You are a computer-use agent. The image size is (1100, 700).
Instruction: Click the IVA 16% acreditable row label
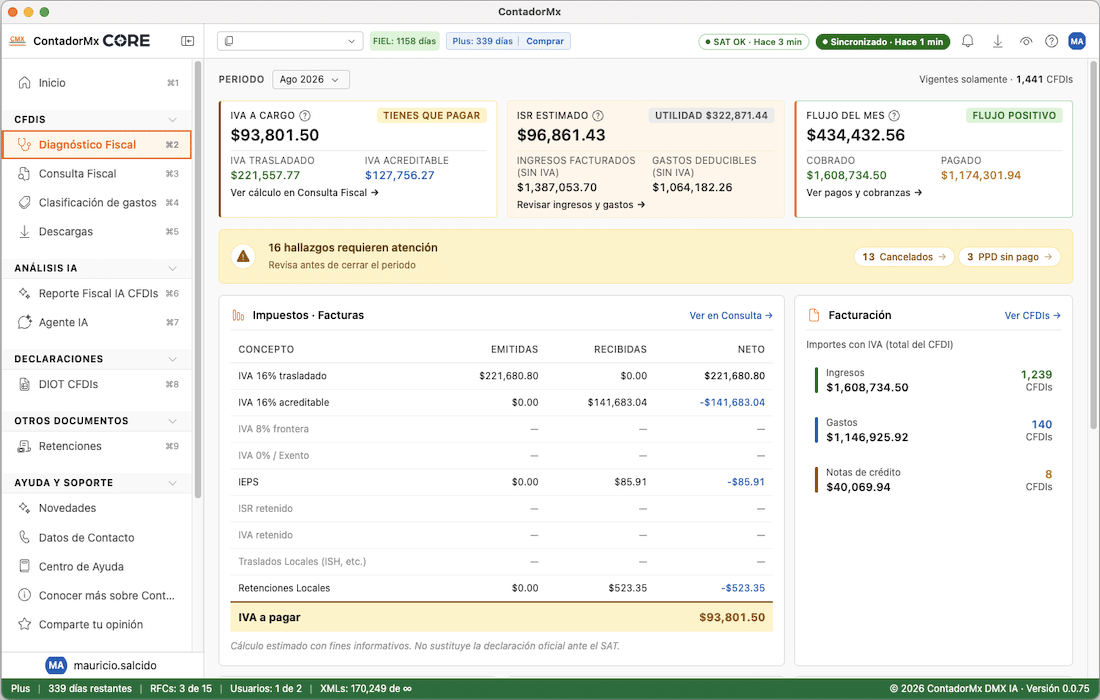283,403
